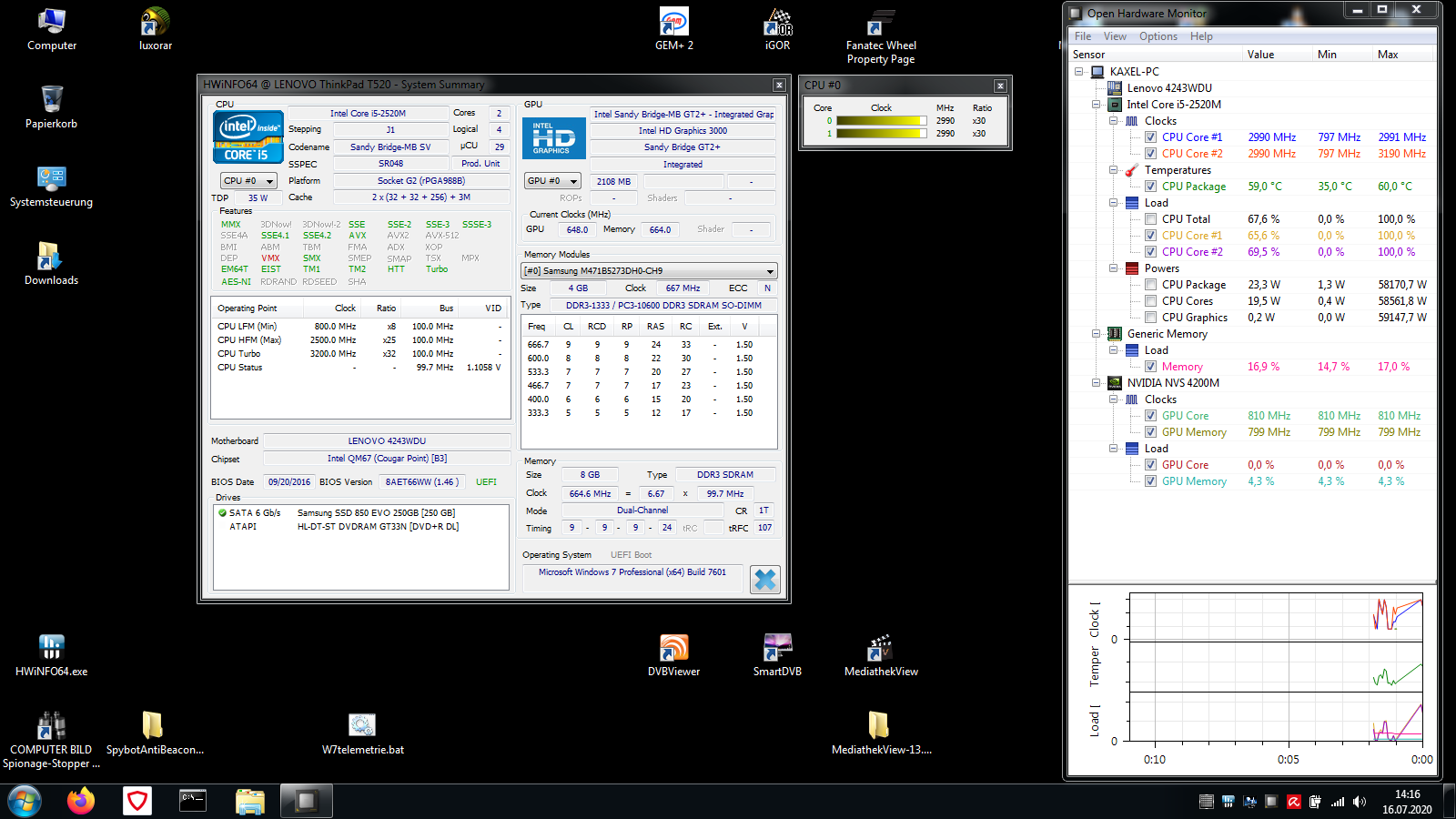Enable the CPU Graphics power checkbox
1456x819 pixels.
point(1150,318)
